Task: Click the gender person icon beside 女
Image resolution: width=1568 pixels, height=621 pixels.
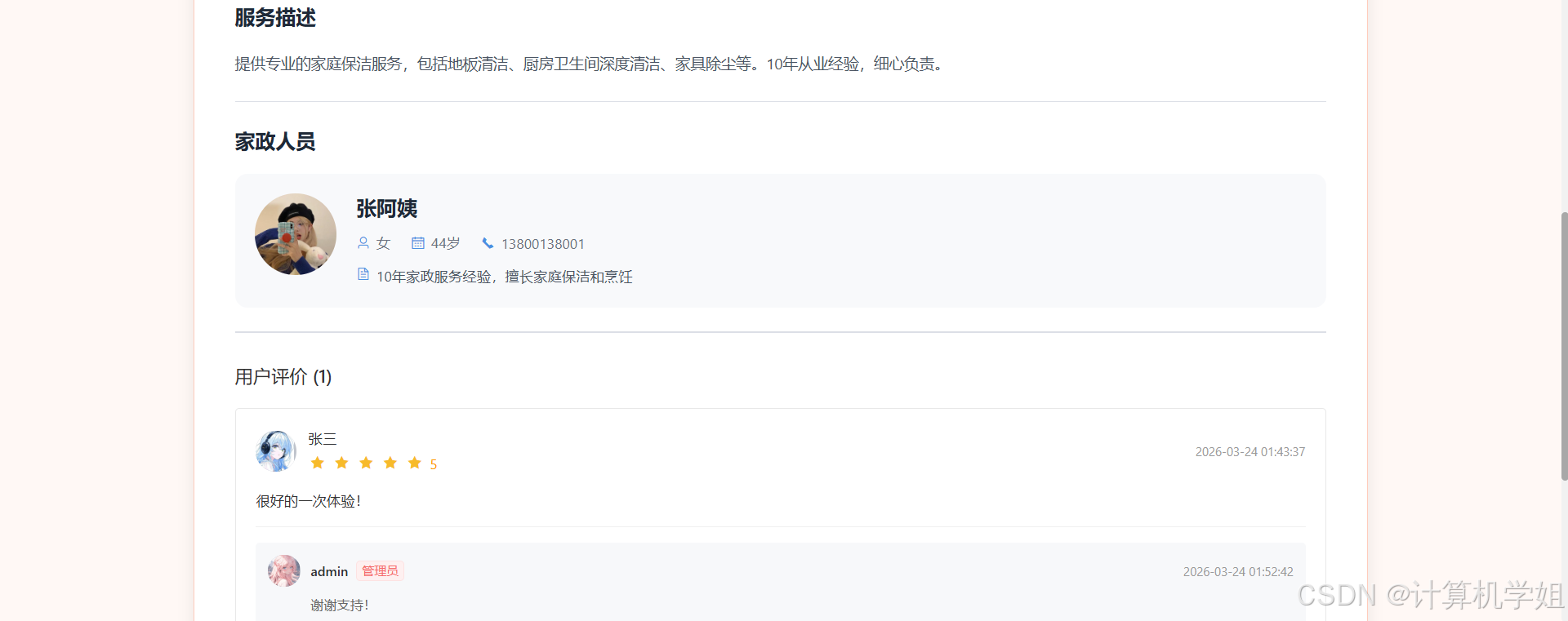Action: [x=363, y=243]
